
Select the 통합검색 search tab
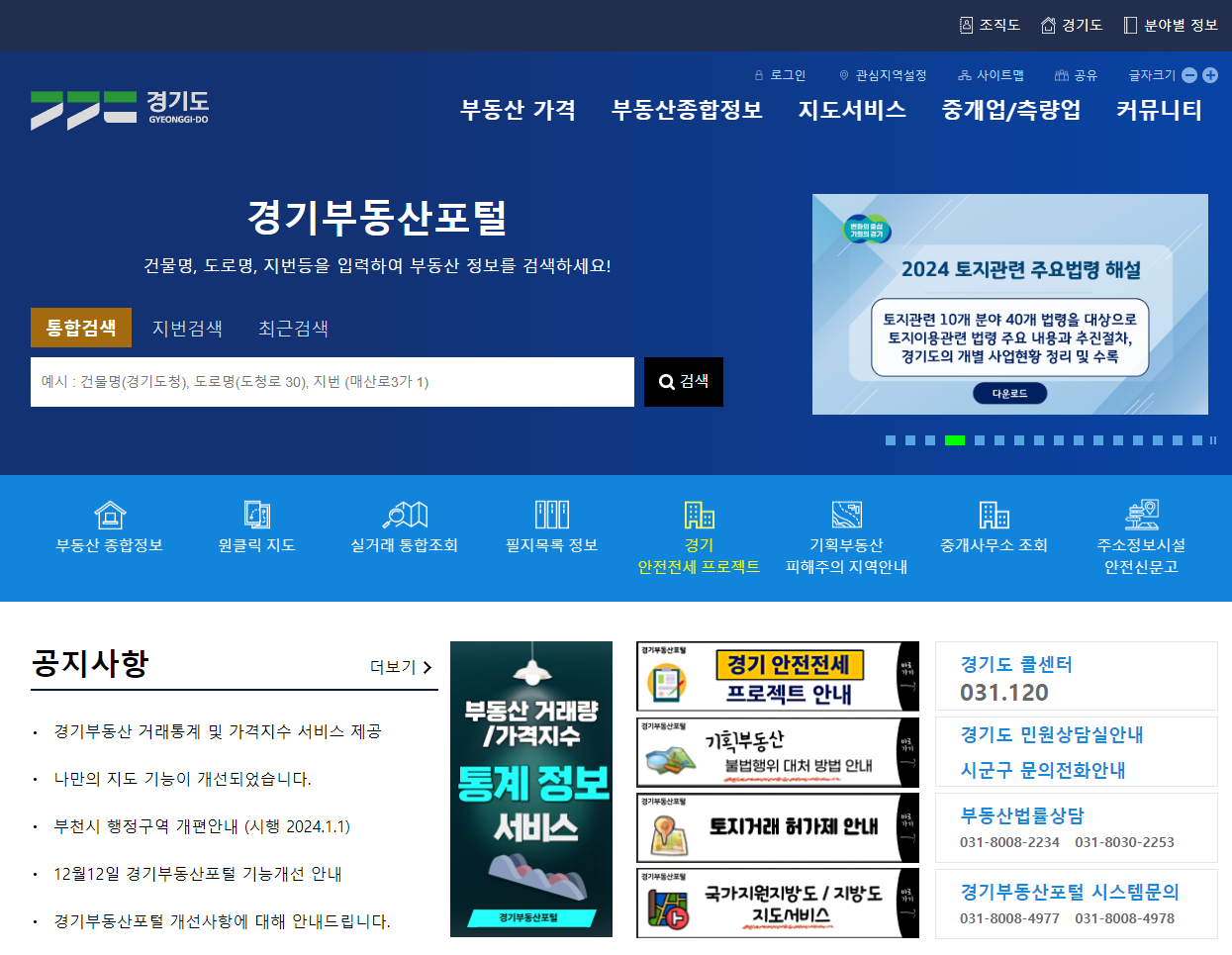(x=80, y=328)
